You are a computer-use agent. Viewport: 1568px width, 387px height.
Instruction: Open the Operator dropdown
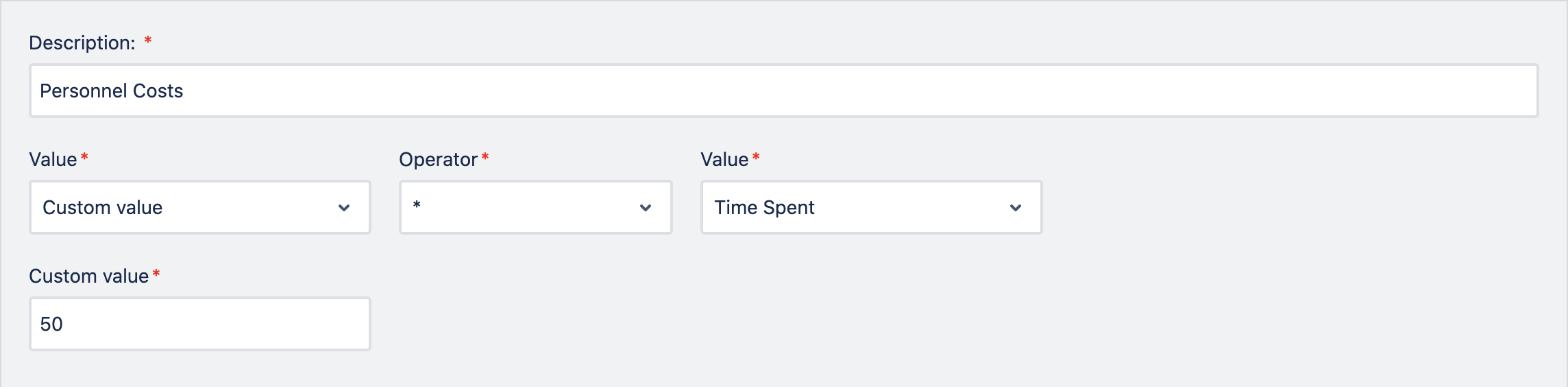(535, 207)
